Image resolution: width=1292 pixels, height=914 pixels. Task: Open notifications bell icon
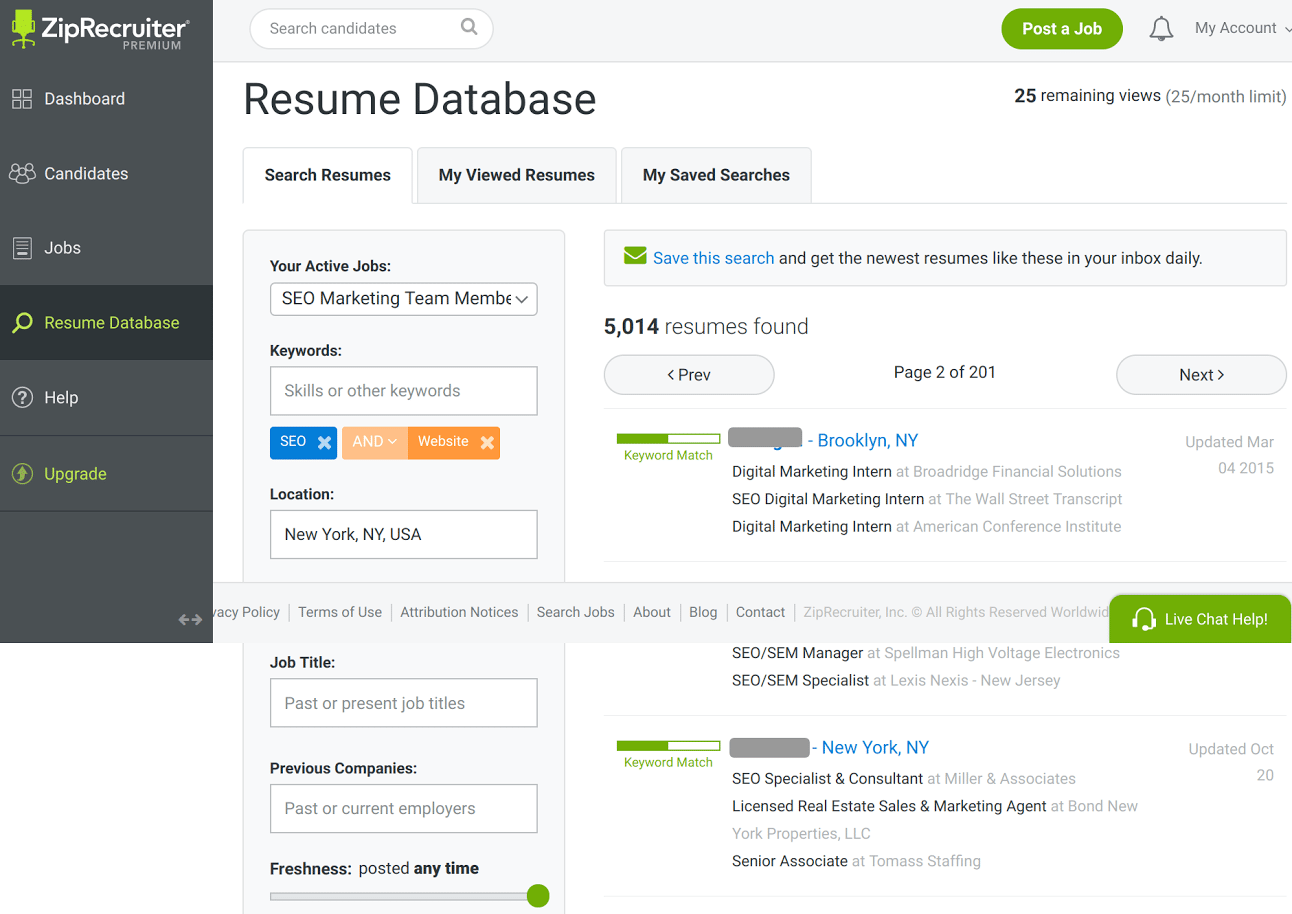coord(1161,29)
